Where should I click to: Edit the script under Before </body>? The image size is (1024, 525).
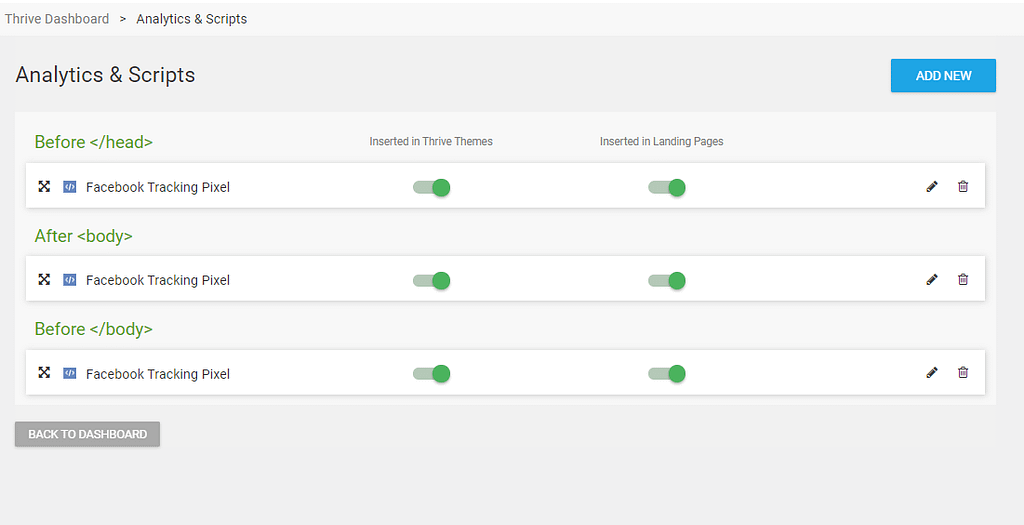[x=932, y=373]
